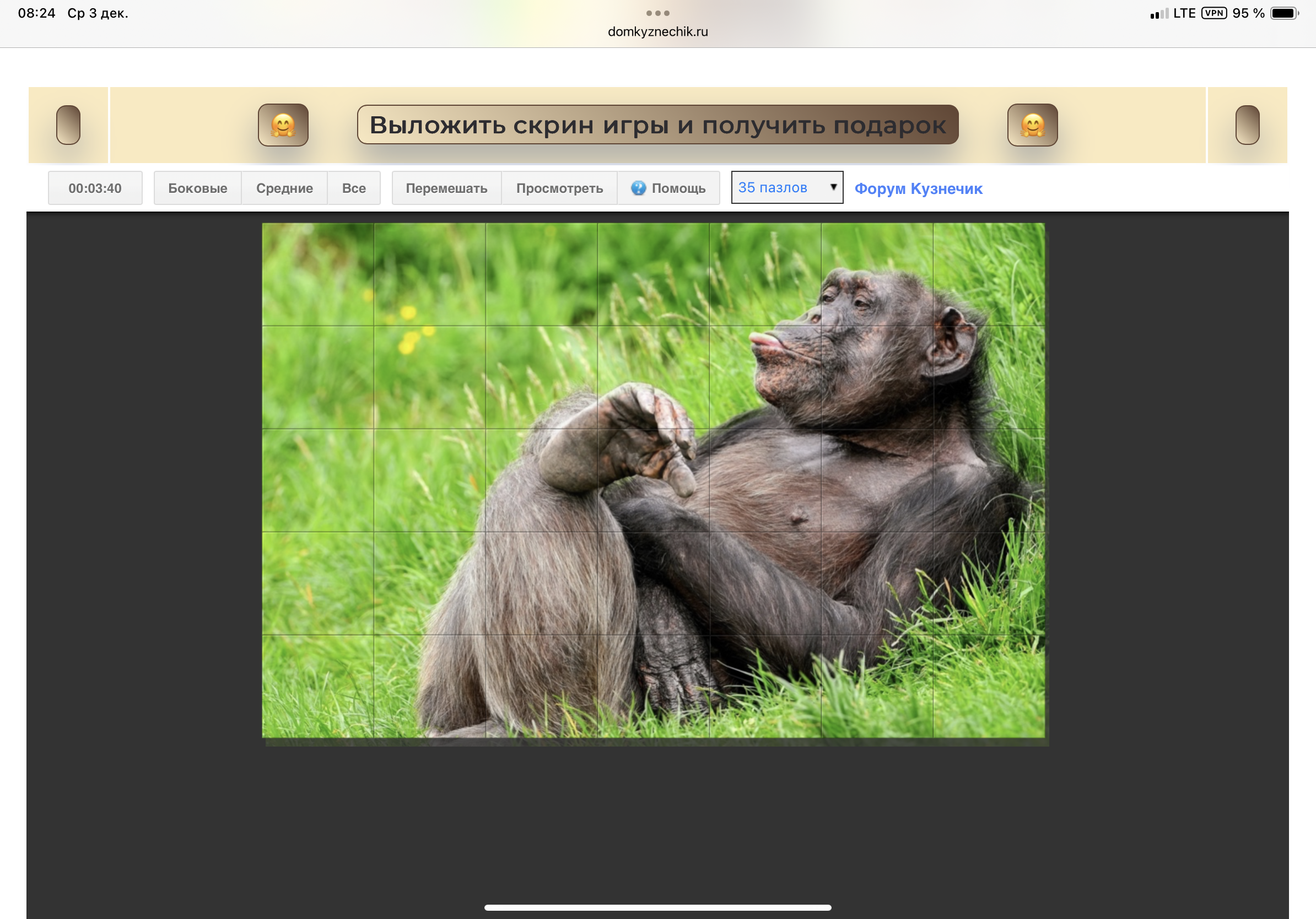
Task: Show all pieces with Все
Action: (x=354, y=188)
